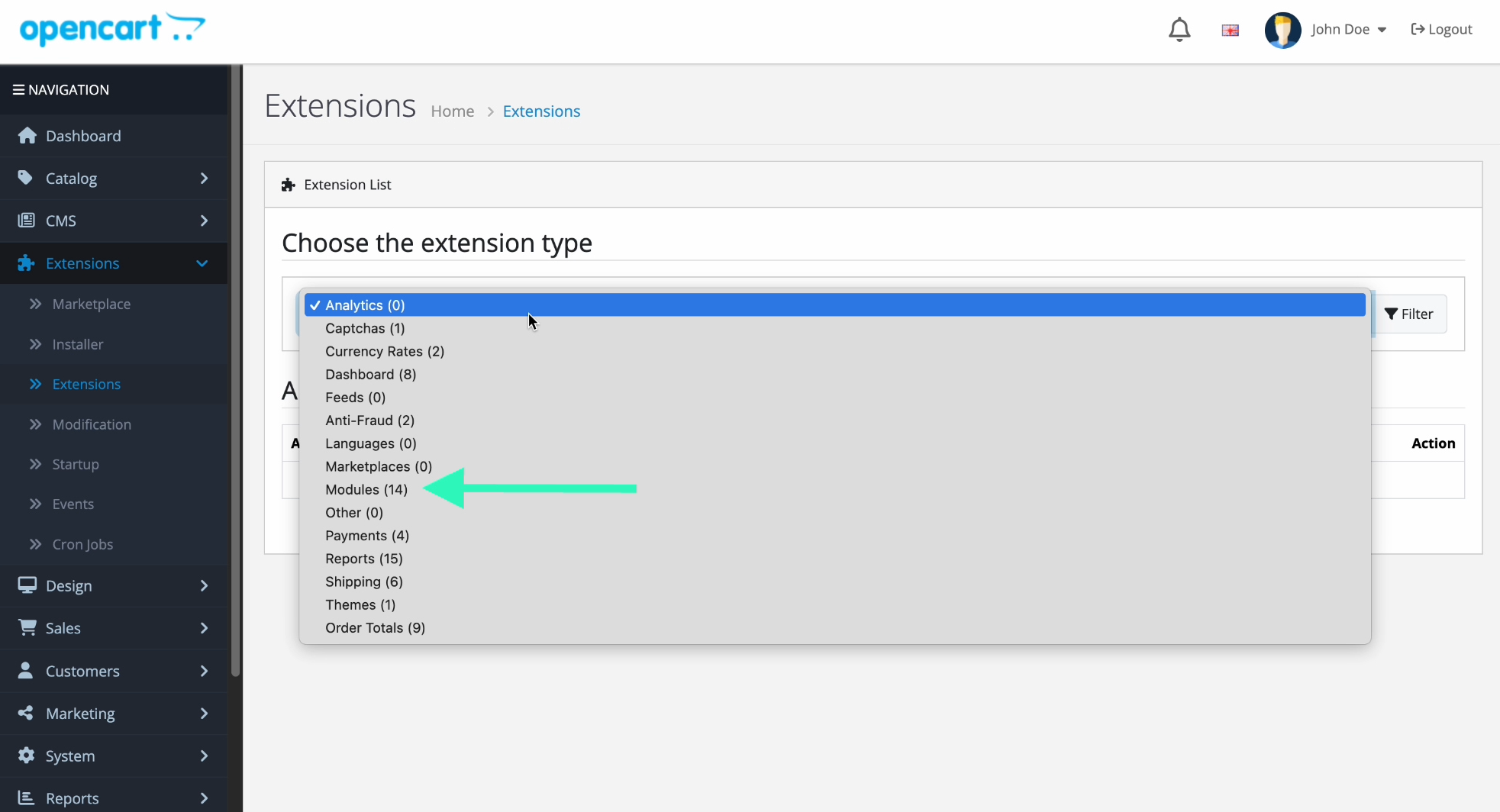Click the OpenCart logo
The height and width of the screenshot is (812, 1500).
click(x=112, y=29)
